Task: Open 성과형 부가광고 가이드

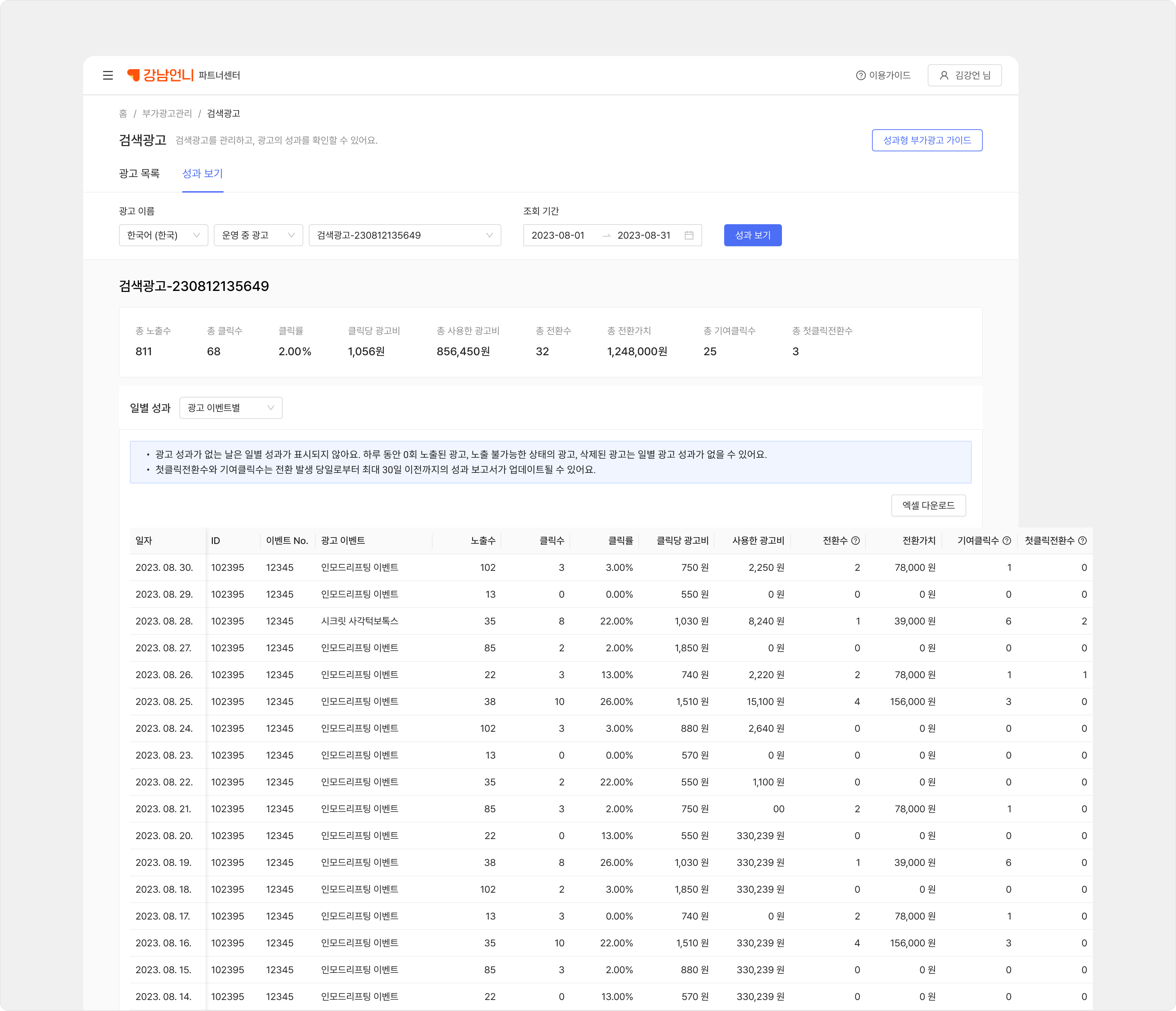Action: [x=927, y=140]
